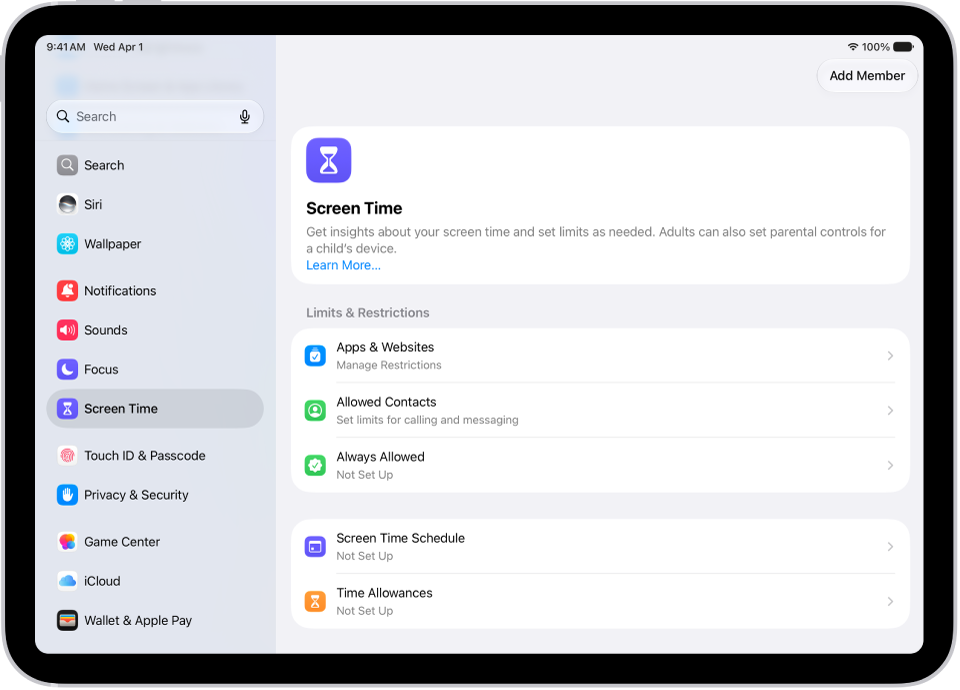Open the Allowed Contacts row title
The height and width of the screenshot is (690, 960).
(386, 402)
